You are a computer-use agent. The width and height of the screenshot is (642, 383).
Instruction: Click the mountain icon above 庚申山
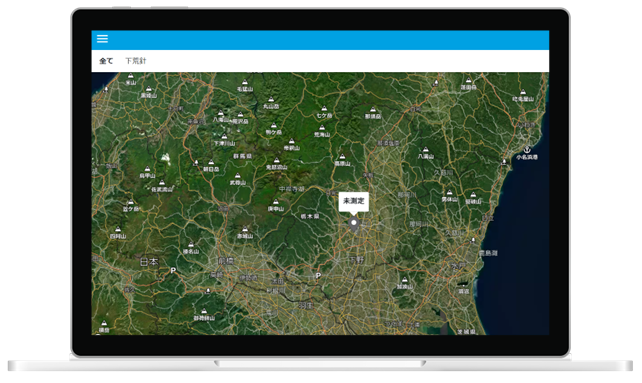(276, 202)
